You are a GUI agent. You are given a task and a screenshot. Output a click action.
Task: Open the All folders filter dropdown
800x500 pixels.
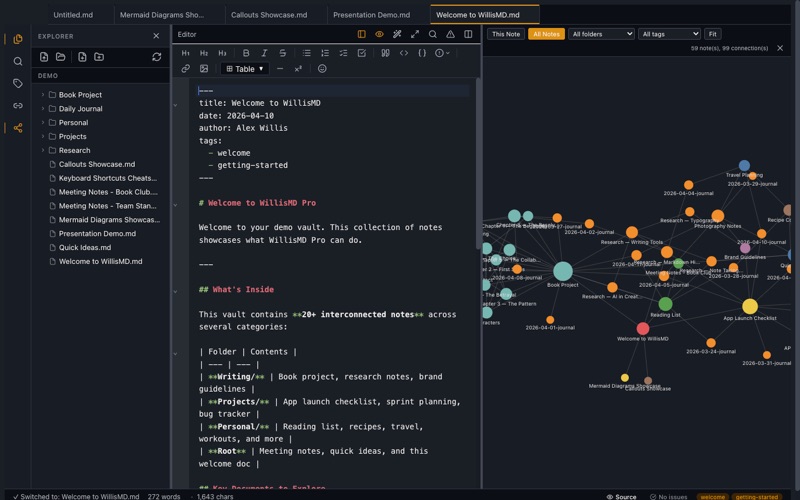tap(602, 34)
